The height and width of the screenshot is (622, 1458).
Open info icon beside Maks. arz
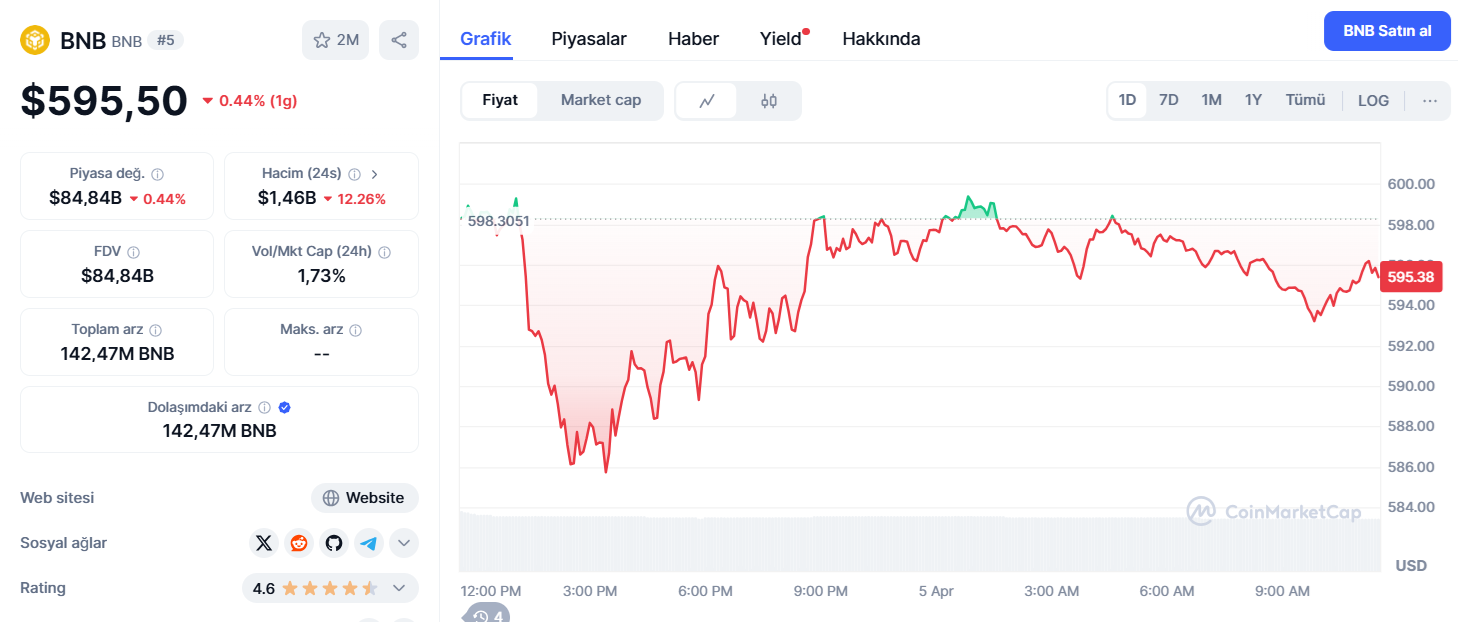(355, 330)
